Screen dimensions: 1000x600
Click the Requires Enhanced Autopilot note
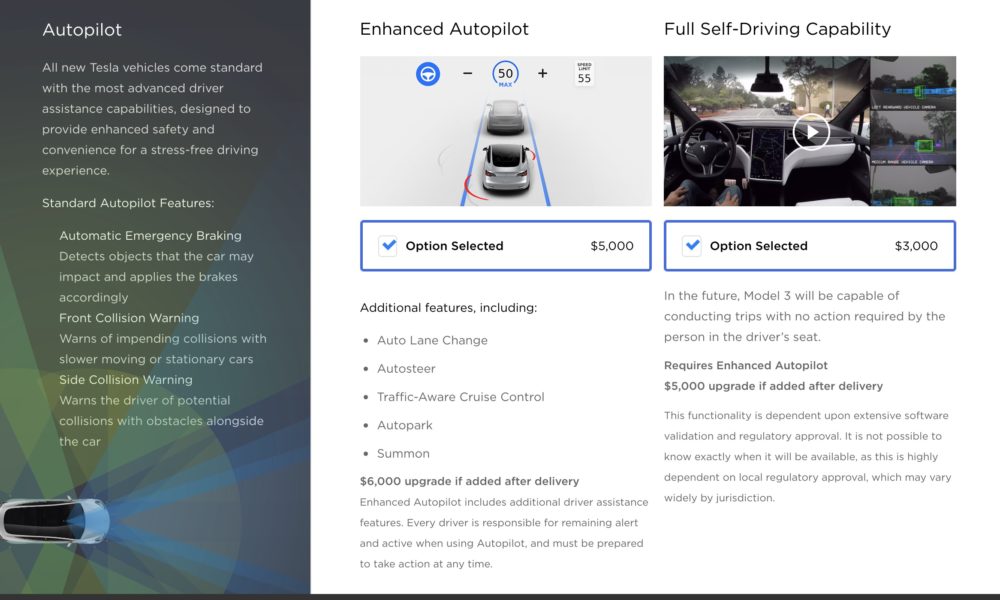(746, 365)
